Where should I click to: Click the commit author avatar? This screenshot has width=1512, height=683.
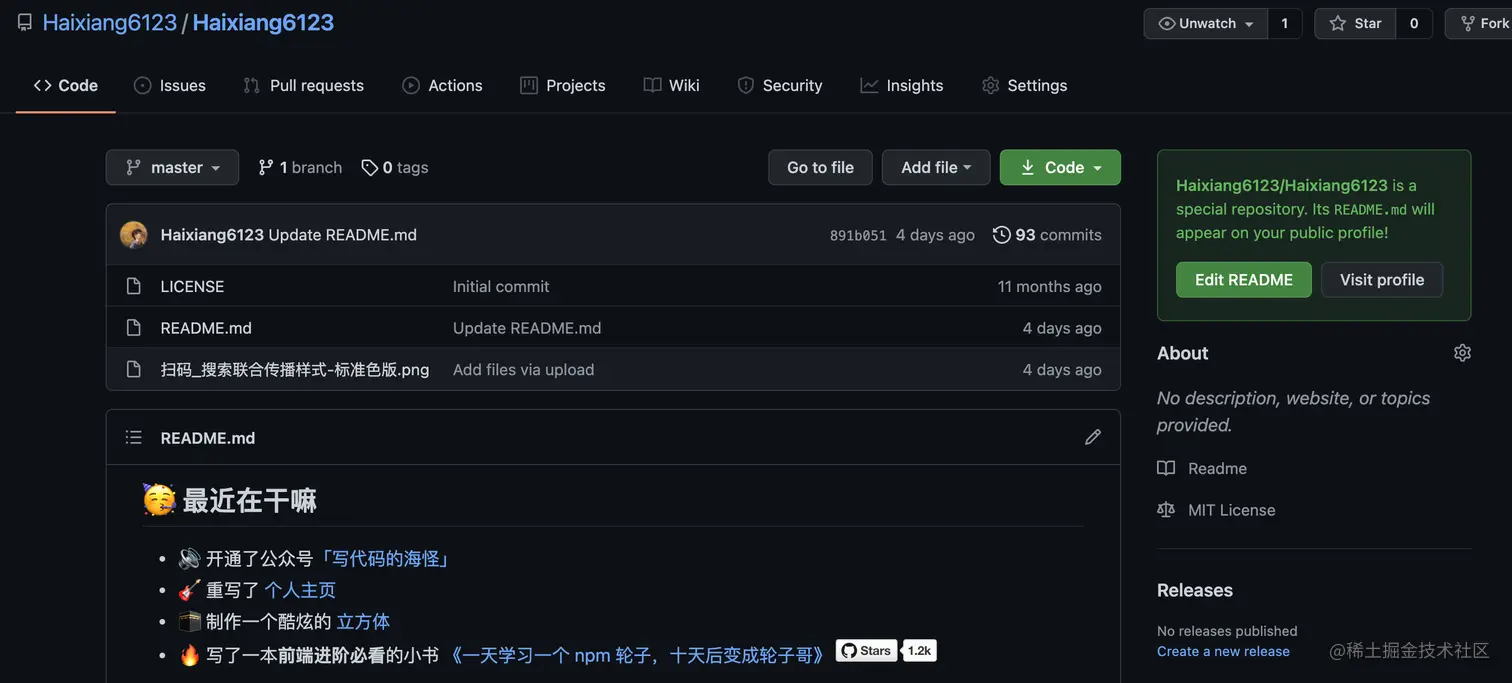pos(134,235)
